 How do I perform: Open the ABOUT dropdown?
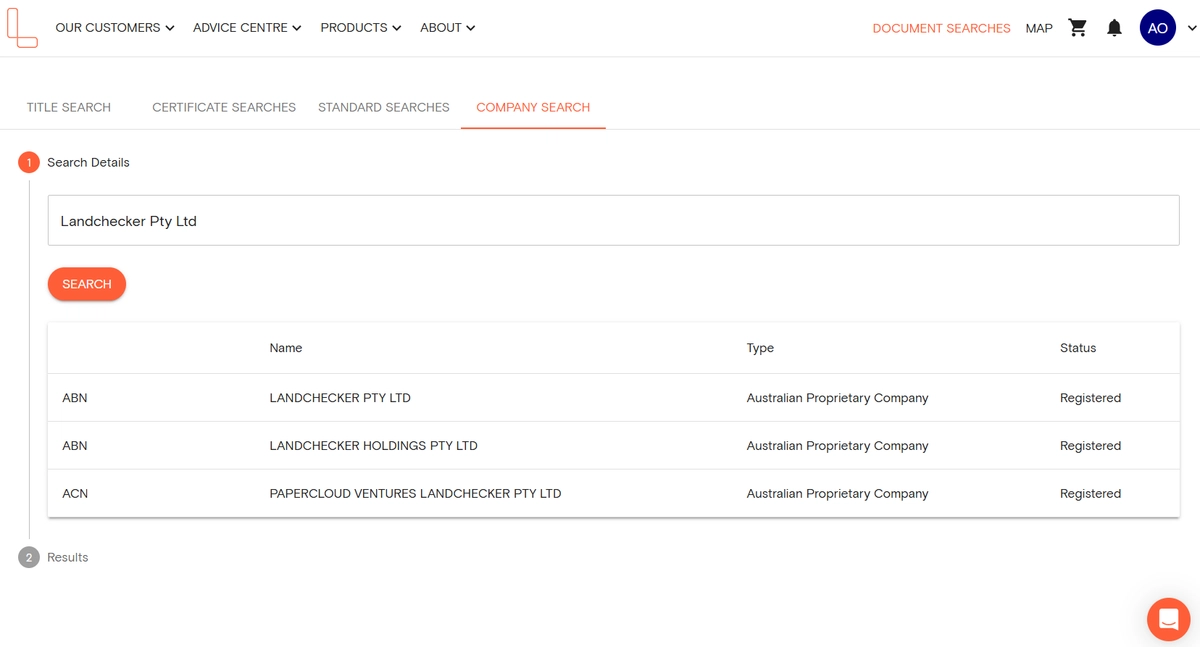coord(447,27)
